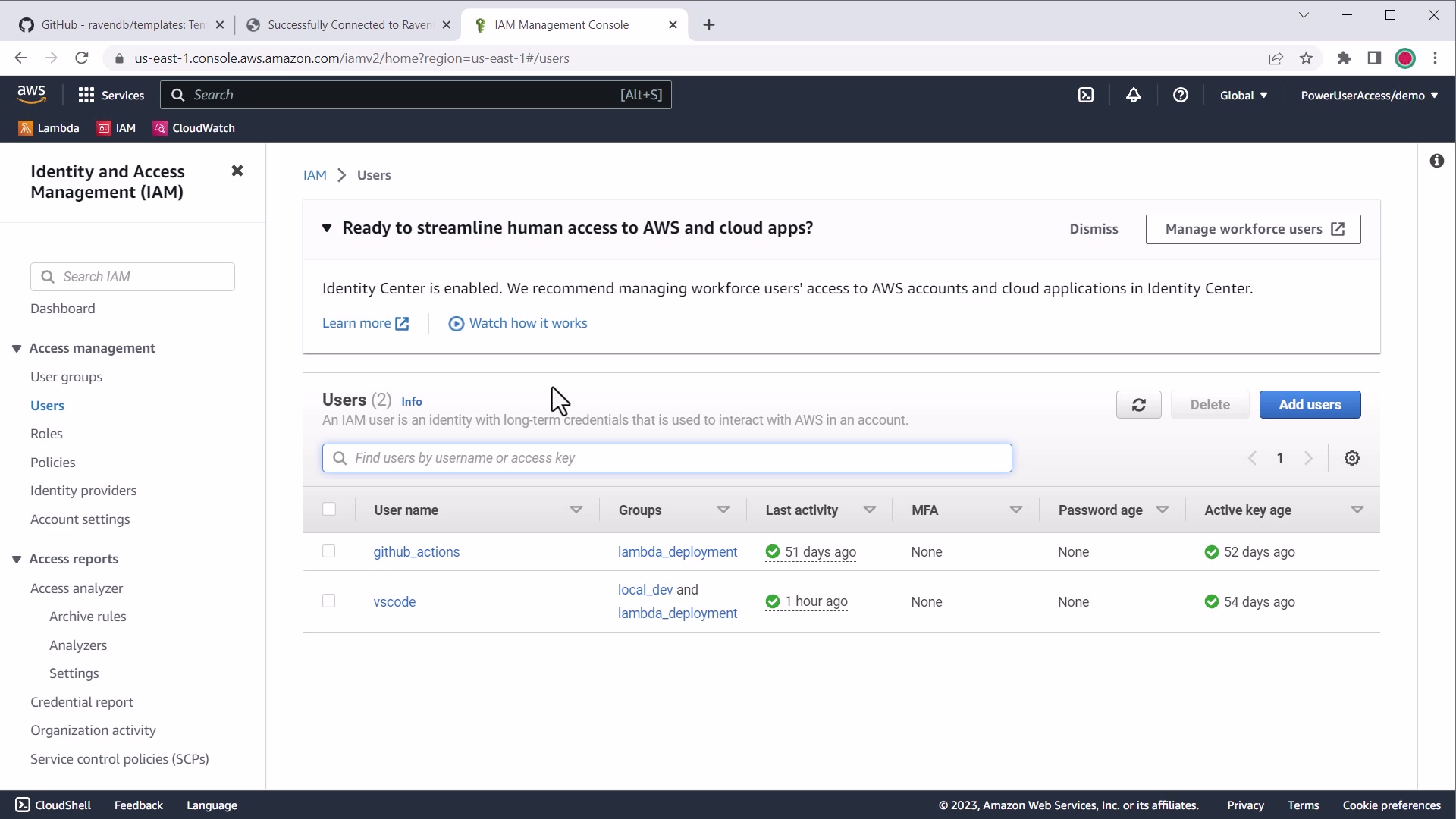This screenshot has height=819, width=1456.
Task: Collapse the streamline human access banner
Action: pyautogui.click(x=327, y=228)
